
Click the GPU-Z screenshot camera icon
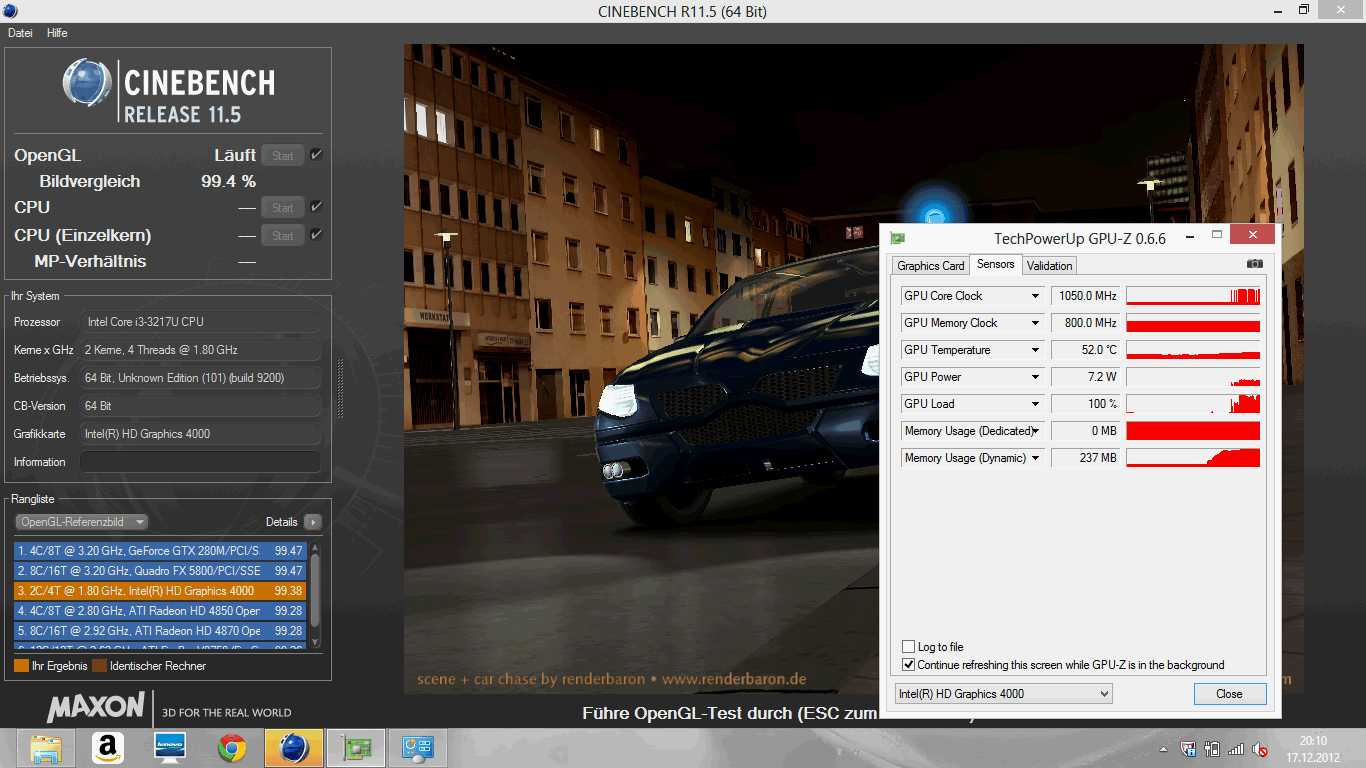(1254, 264)
